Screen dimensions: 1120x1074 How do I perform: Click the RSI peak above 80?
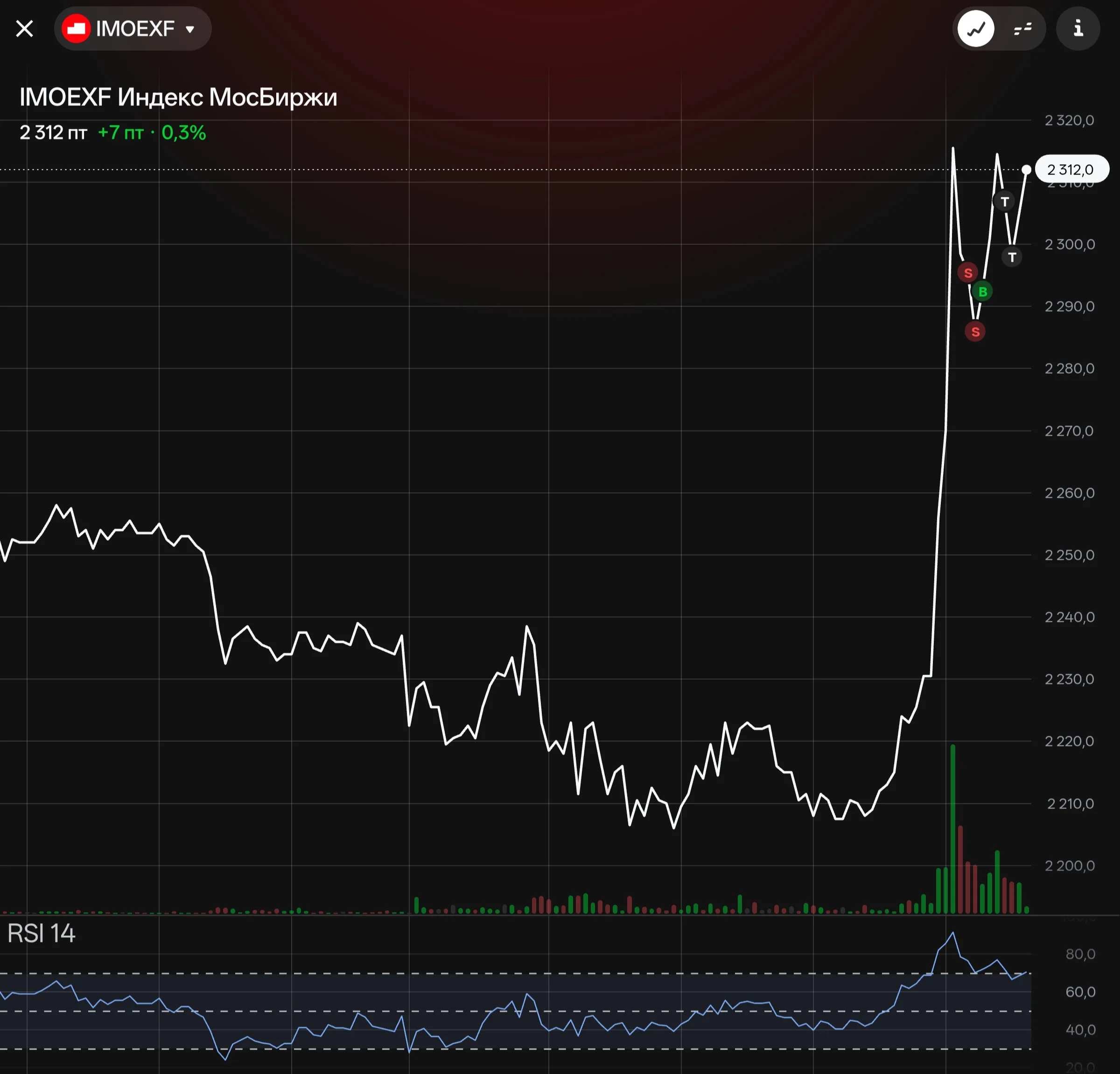(x=952, y=934)
